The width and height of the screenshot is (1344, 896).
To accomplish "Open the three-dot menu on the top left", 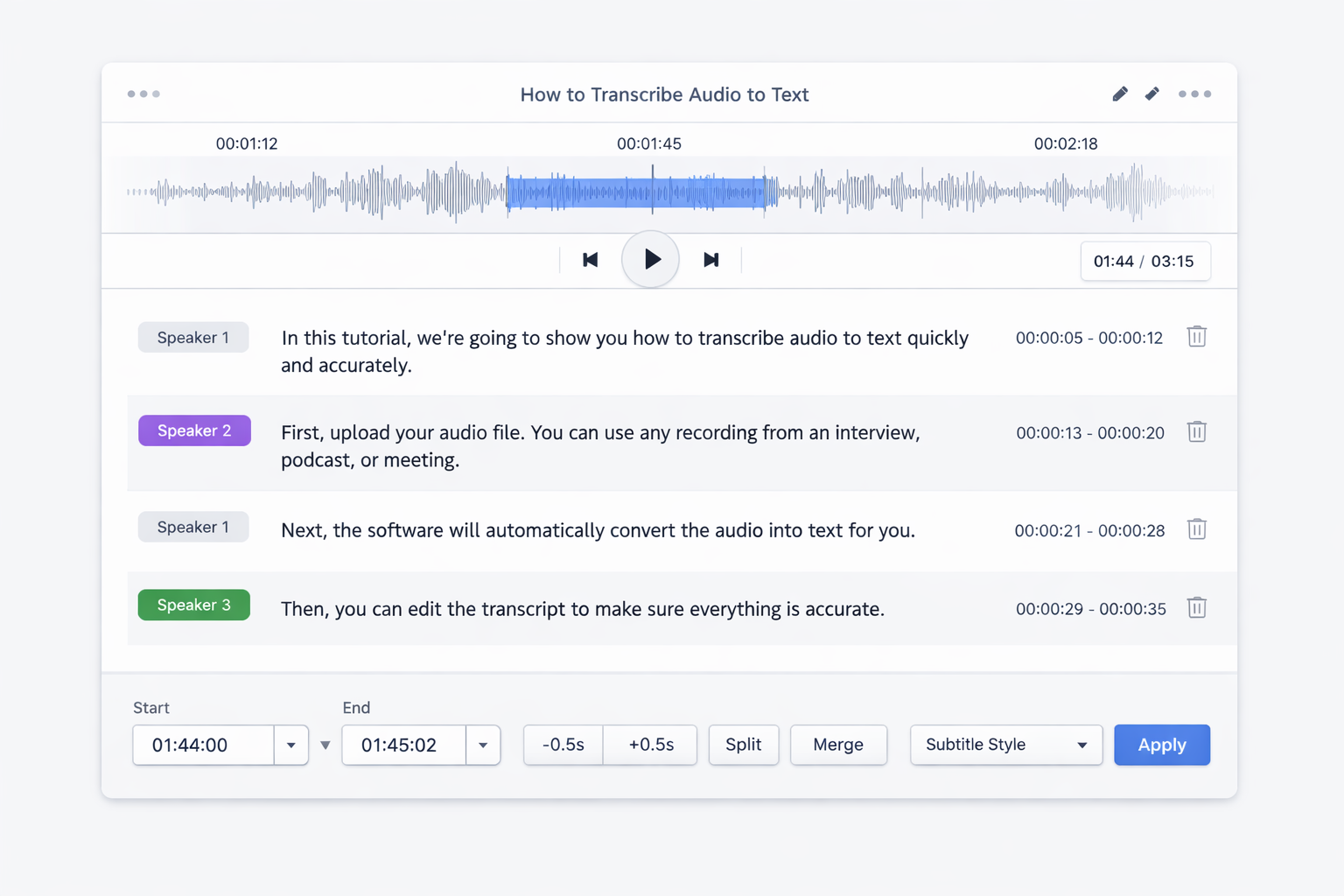I will pos(143,94).
